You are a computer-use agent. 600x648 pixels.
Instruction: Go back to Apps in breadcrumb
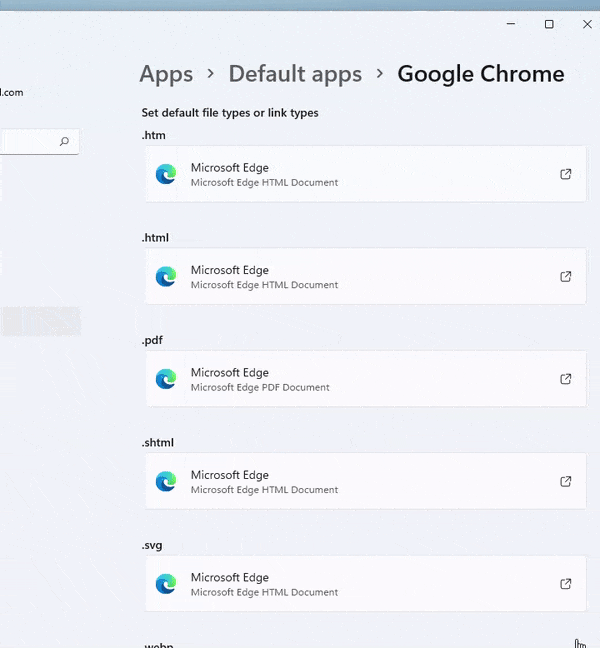pyautogui.click(x=166, y=74)
